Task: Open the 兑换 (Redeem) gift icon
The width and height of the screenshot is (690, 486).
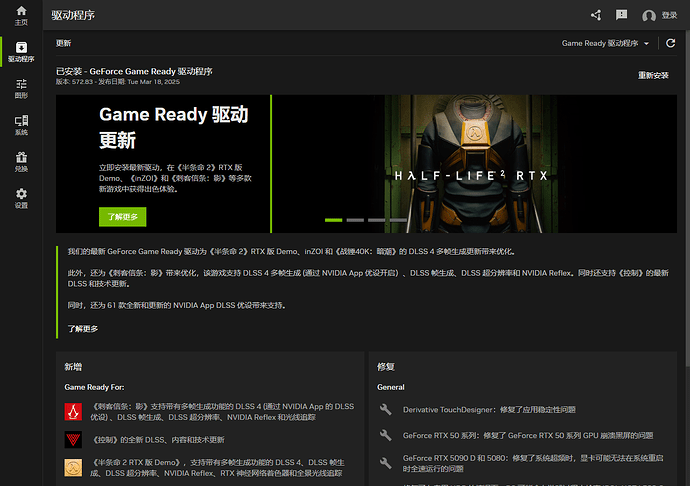Action: click(21, 161)
